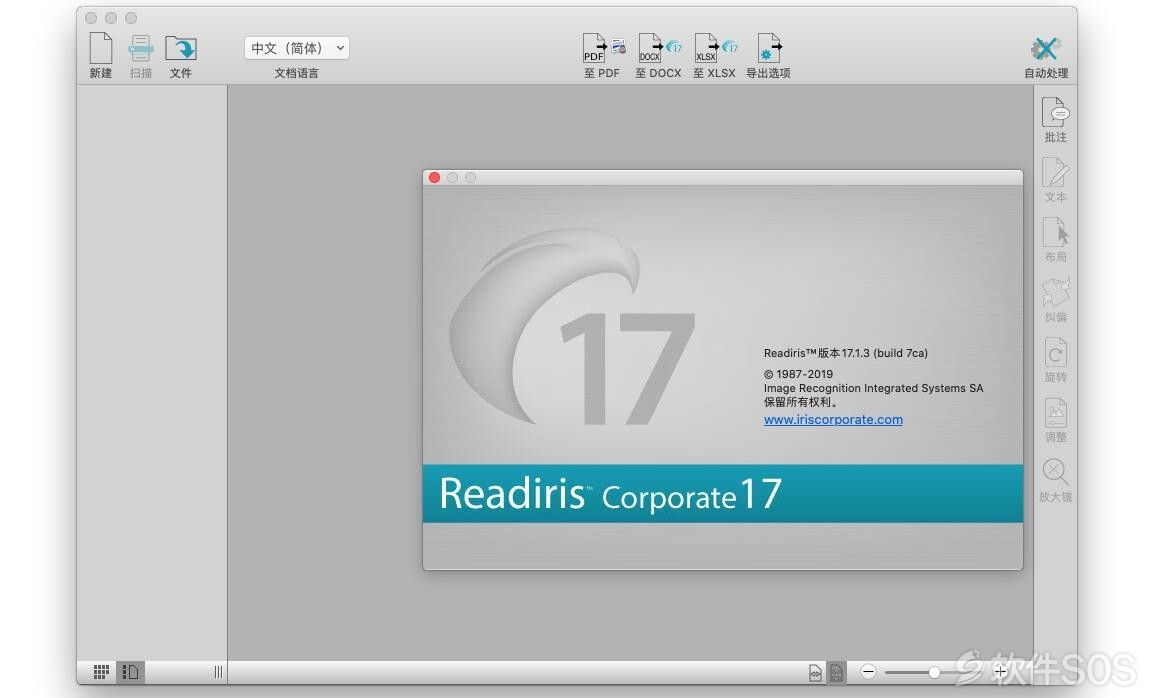This screenshot has height=698, width=1153.
Task: Click the sidebar resize handle
Action: [218, 672]
